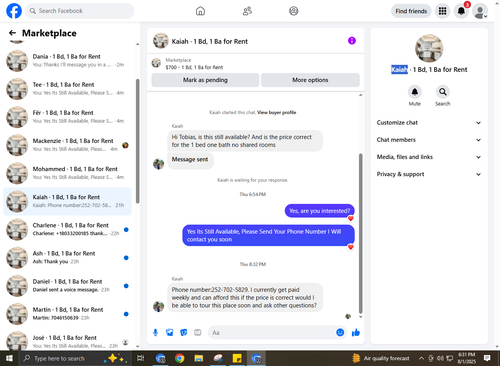Open Sticky Notes from the taskbar
500x366 pixels.
pos(237,358)
